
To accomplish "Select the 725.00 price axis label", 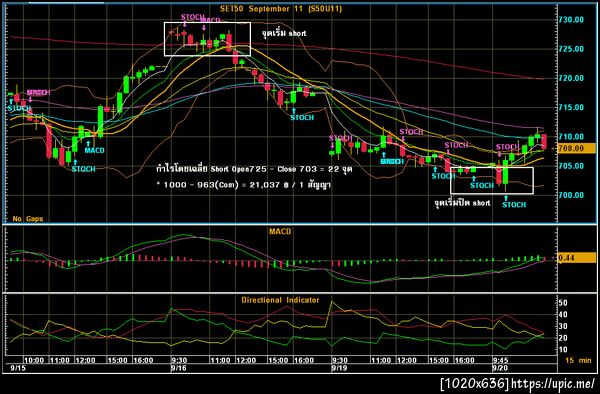I will click(571, 49).
